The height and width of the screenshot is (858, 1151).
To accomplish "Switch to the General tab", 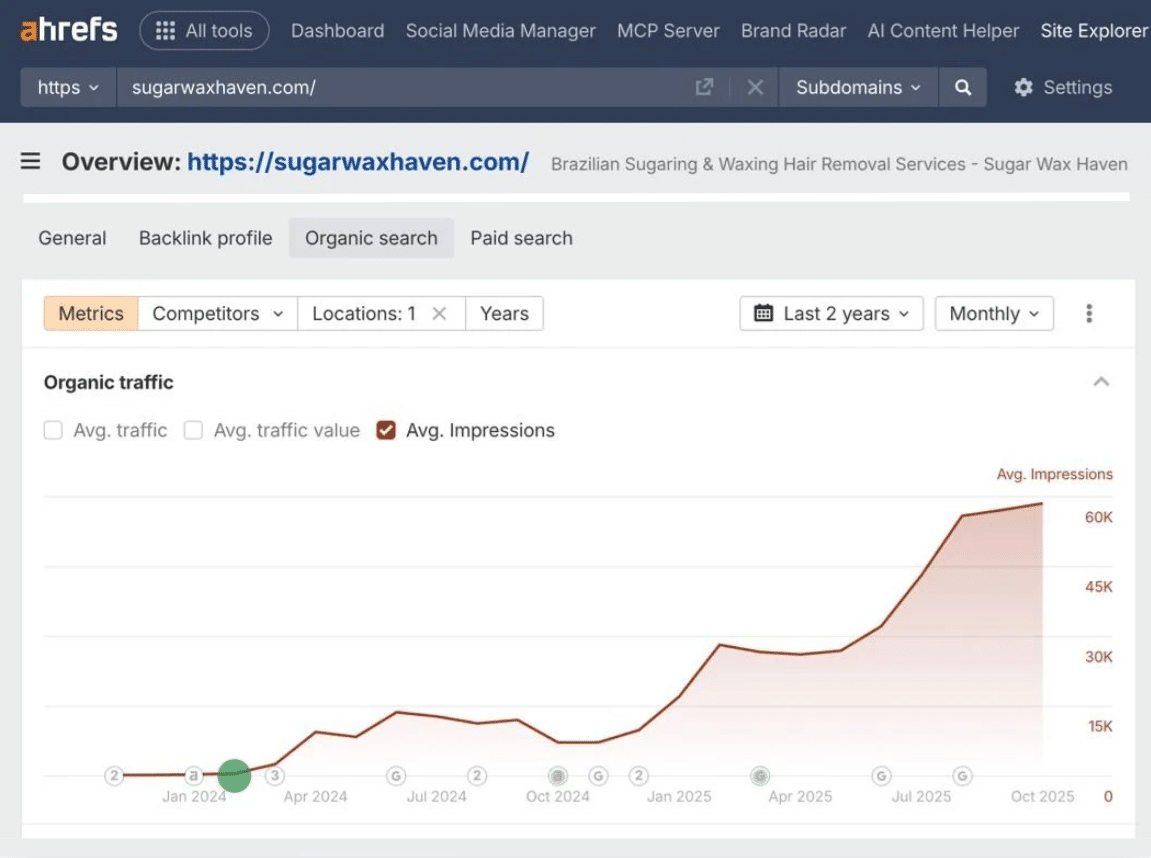I will point(72,238).
